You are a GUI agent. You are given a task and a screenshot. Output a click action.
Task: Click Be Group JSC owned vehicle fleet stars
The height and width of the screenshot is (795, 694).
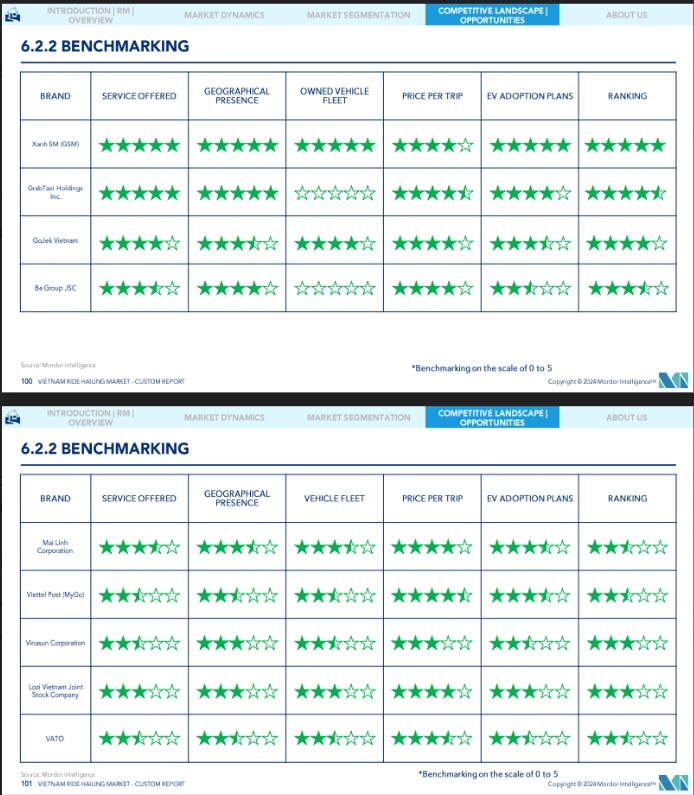[x=335, y=288]
